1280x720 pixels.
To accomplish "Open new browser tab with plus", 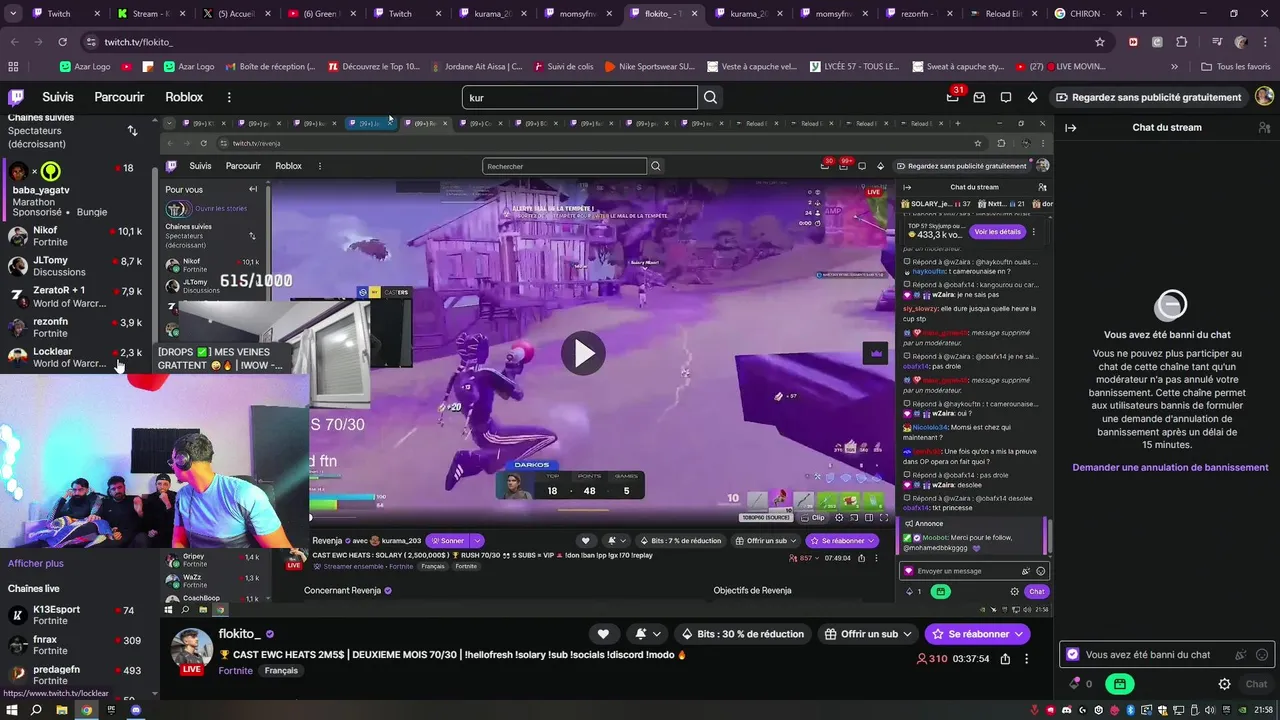I will [1143, 14].
